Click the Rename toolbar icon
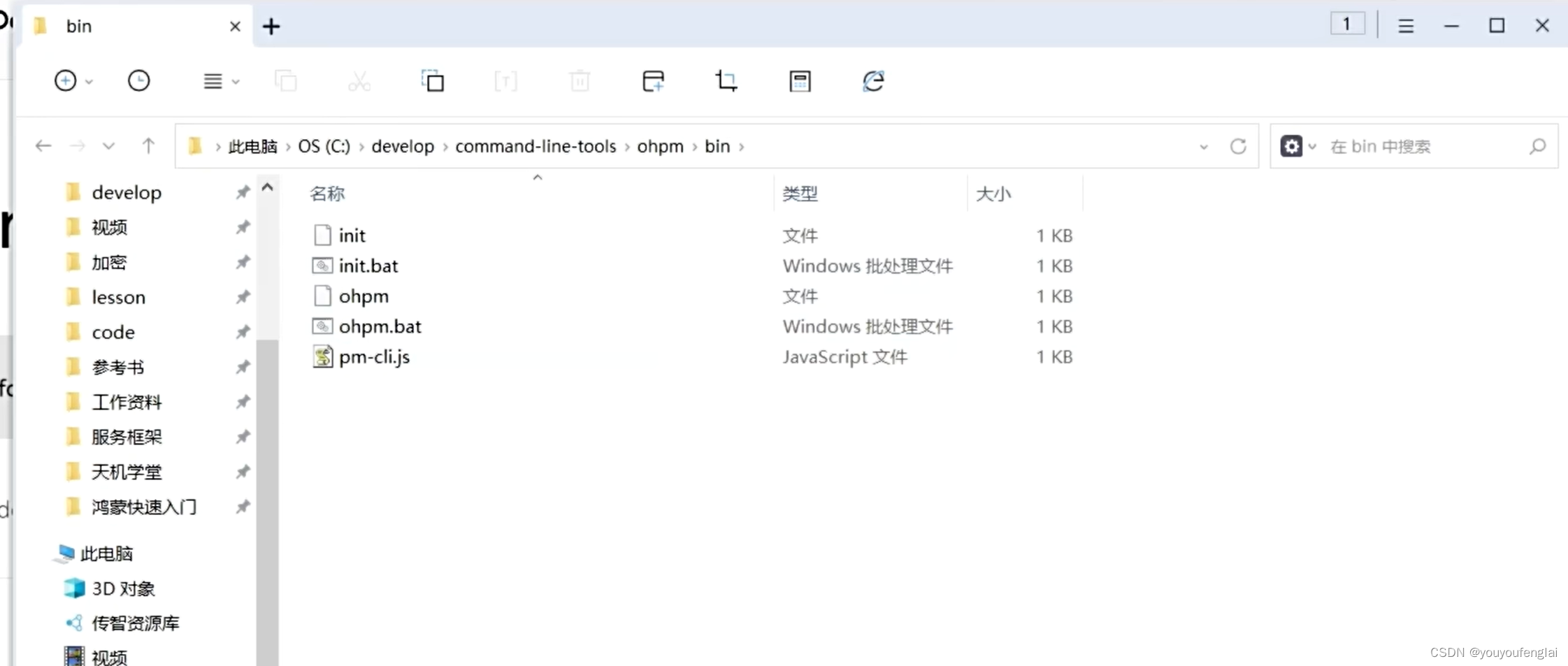The image size is (1568, 666). 506,81
